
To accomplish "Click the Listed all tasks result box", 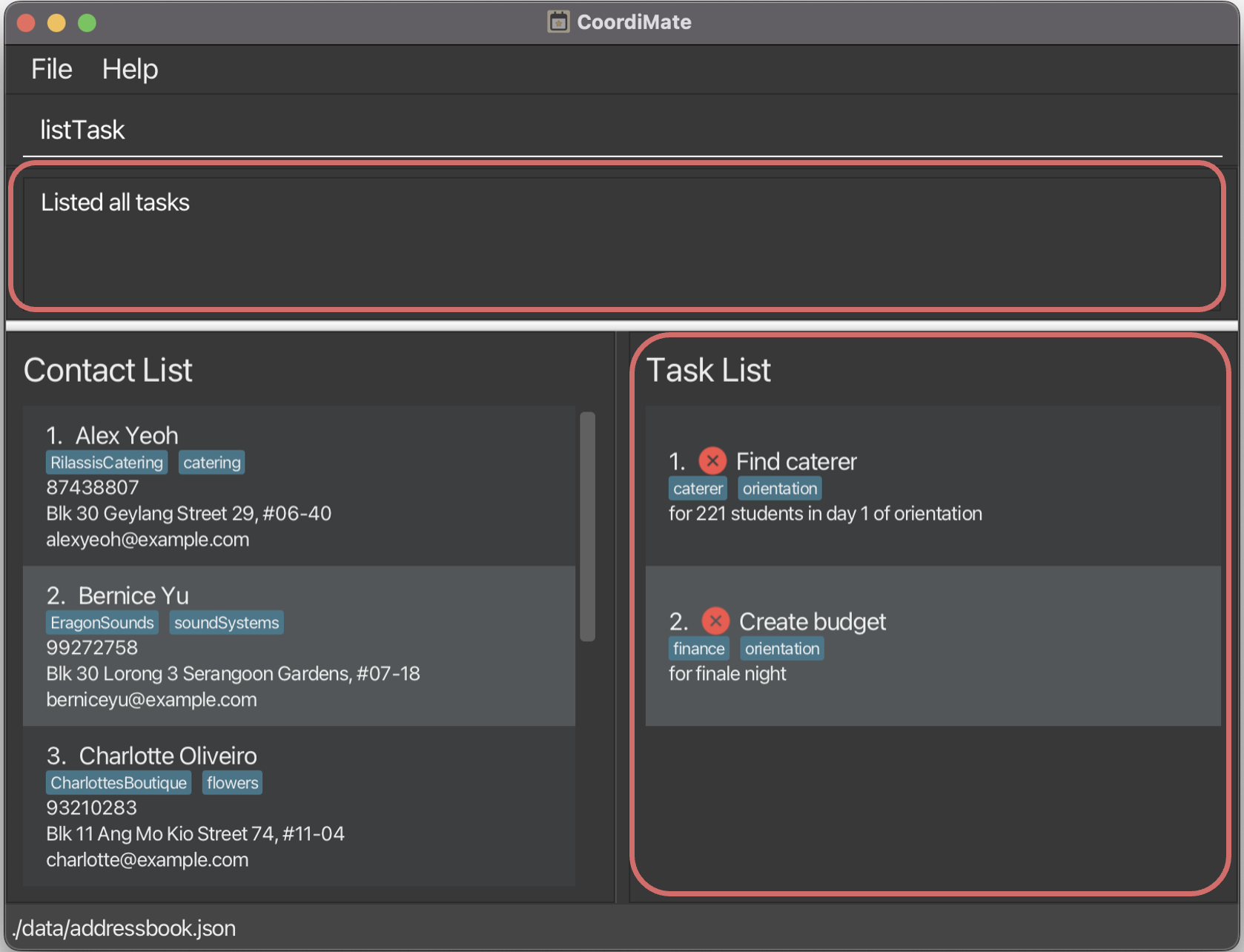I will (x=615, y=237).
